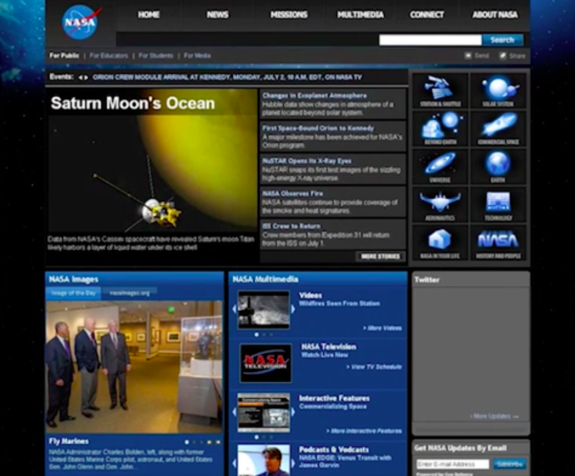
Task: Select the Aeronautics aircraft icon
Action: coord(440,205)
